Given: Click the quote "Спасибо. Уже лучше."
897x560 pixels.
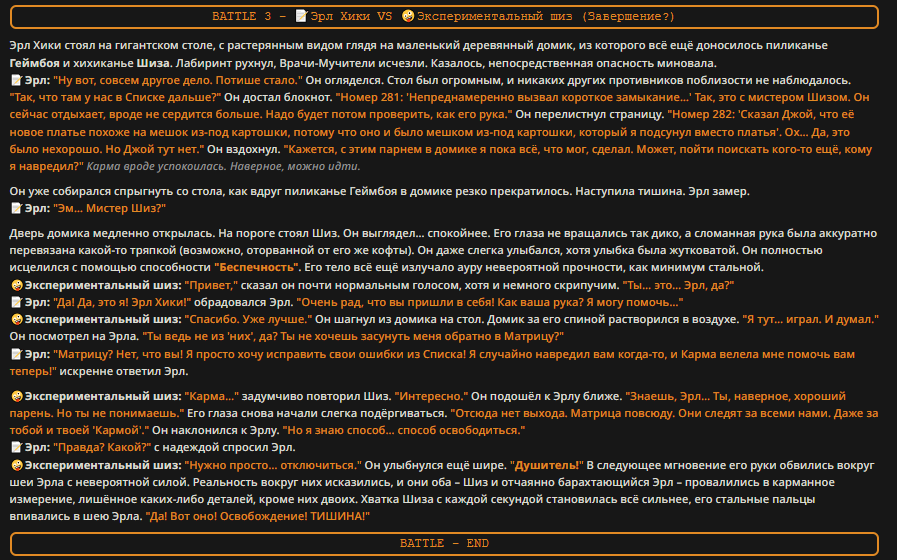Looking at the screenshot, I should click(248, 319).
